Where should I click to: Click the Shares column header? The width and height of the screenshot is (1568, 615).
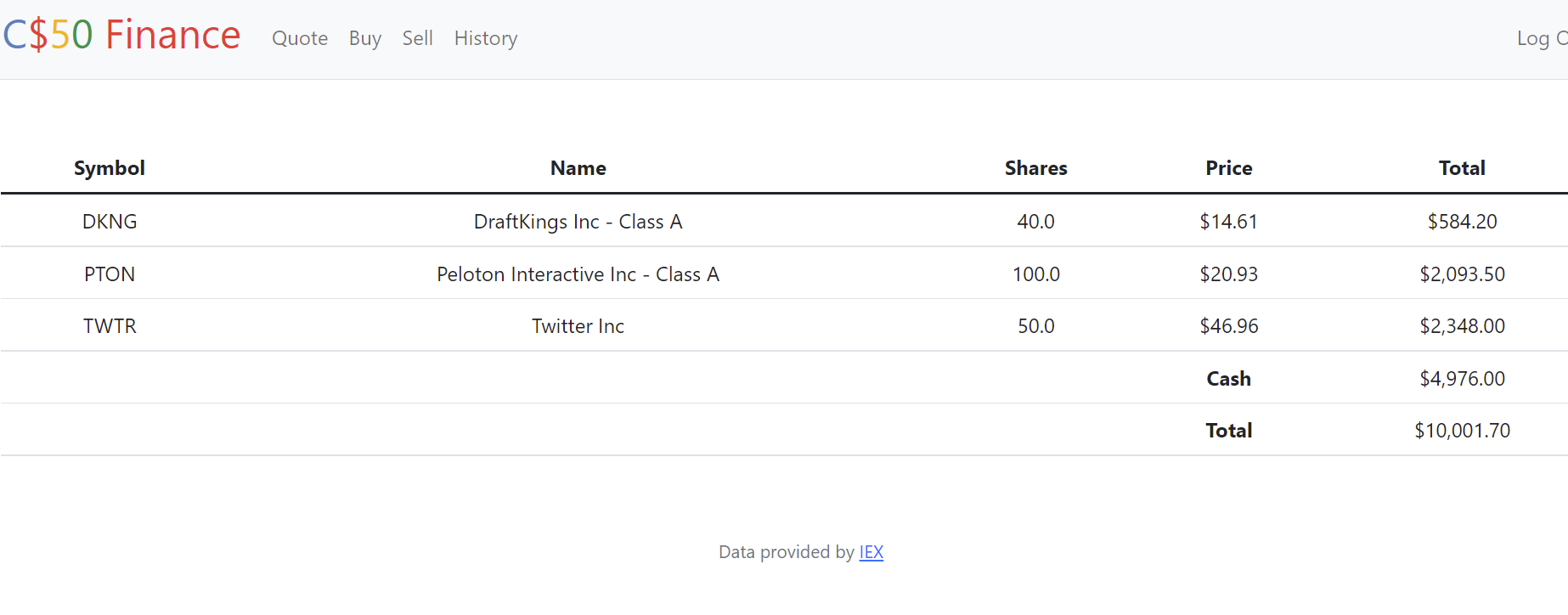[x=1036, y=168]
